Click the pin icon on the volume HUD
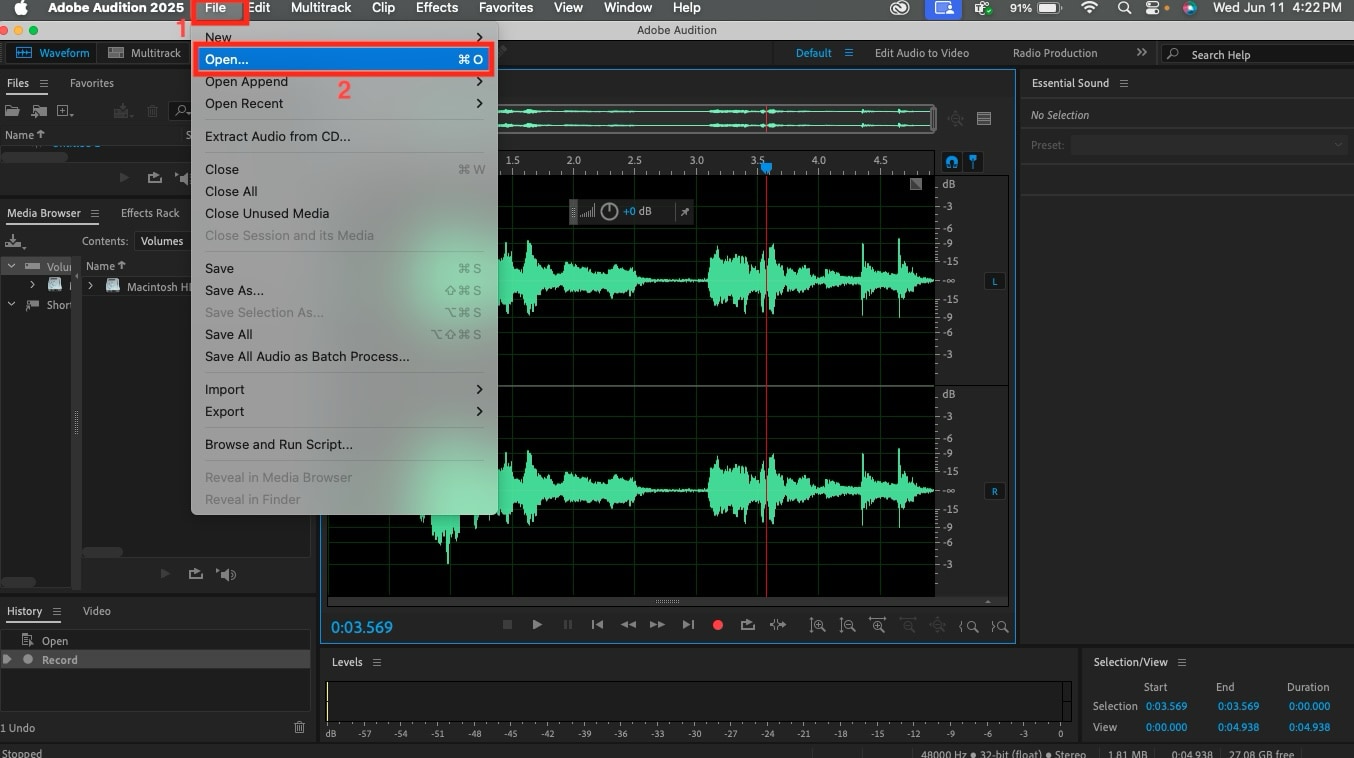The width and height of the screenshot is (1354, 758). coord(685,212)
